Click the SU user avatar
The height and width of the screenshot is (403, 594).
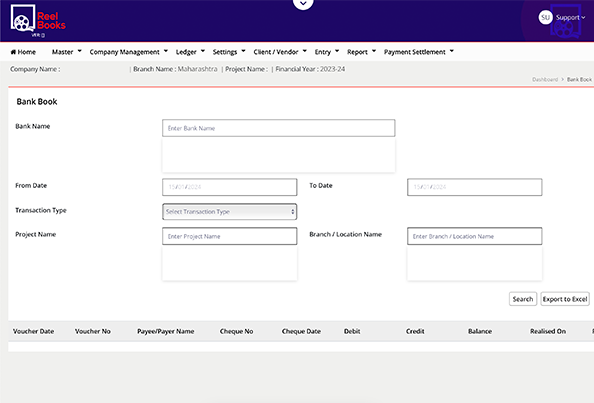click(546, 17)
